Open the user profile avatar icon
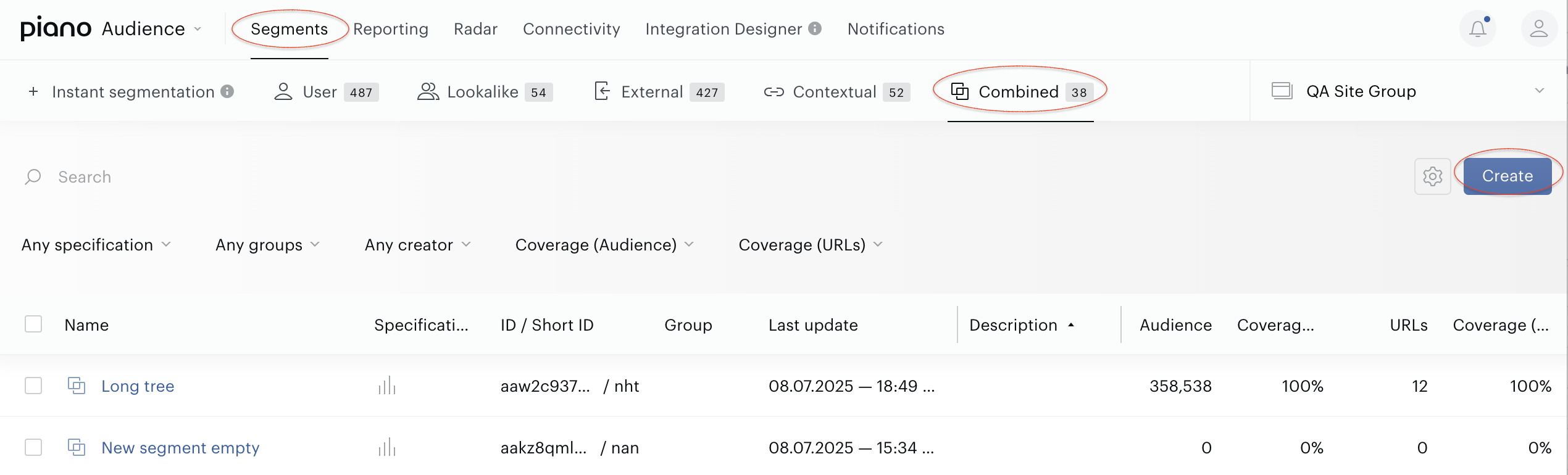The width and height of the screenshot is (1568, 475). (x=1539, y=28)
